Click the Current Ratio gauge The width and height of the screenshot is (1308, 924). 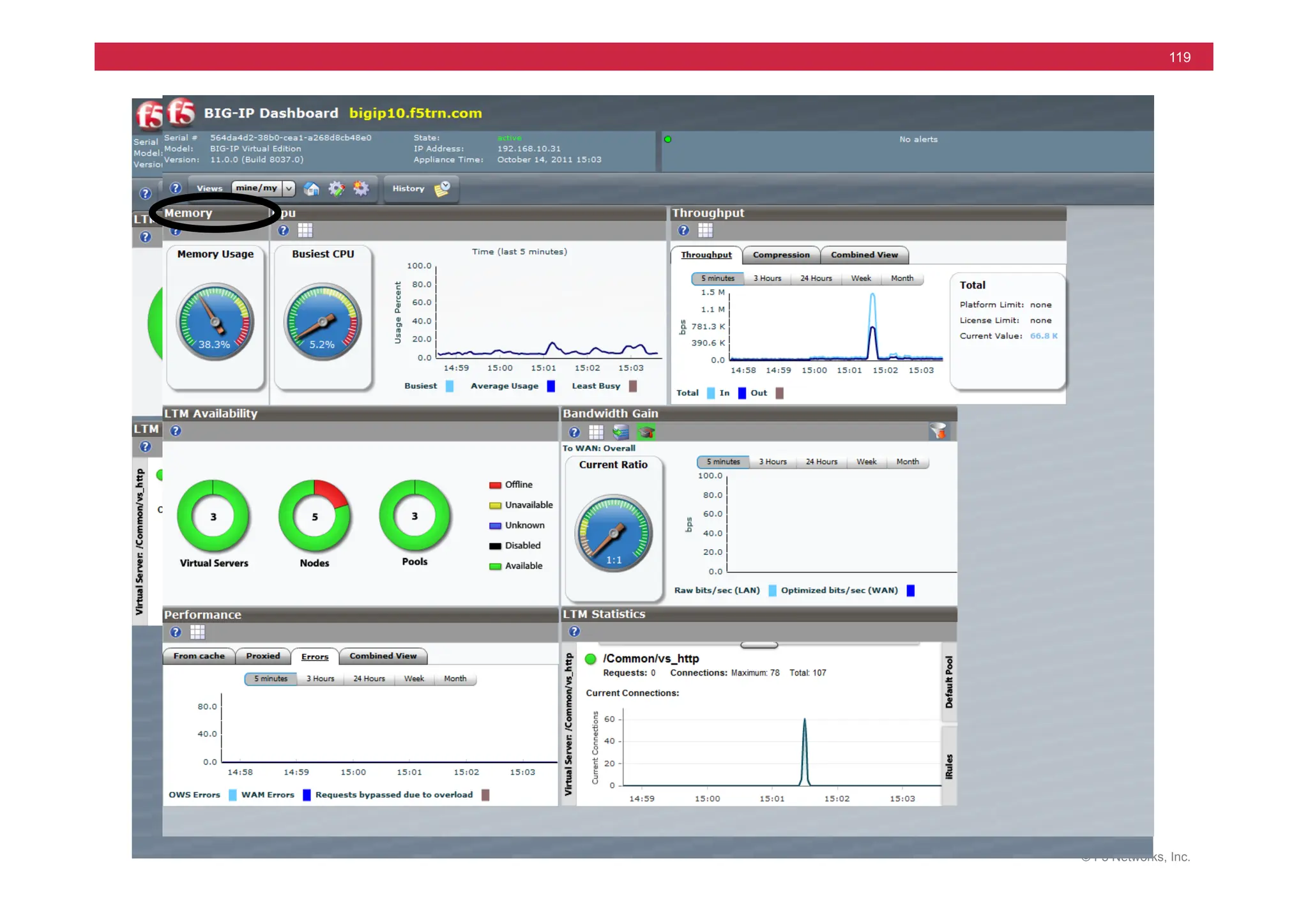coord(614,533)
